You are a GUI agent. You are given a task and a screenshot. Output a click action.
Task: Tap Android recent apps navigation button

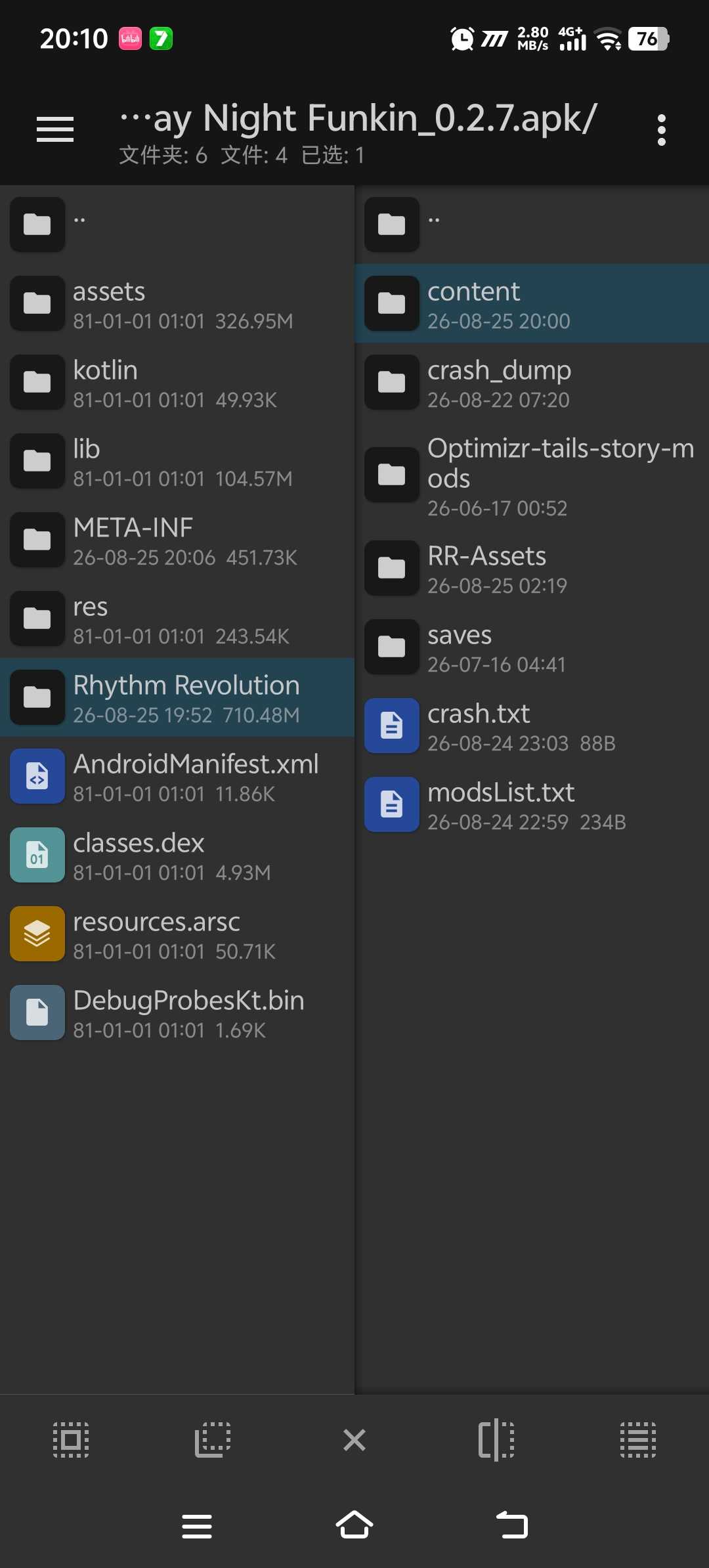coord(197,1526)
